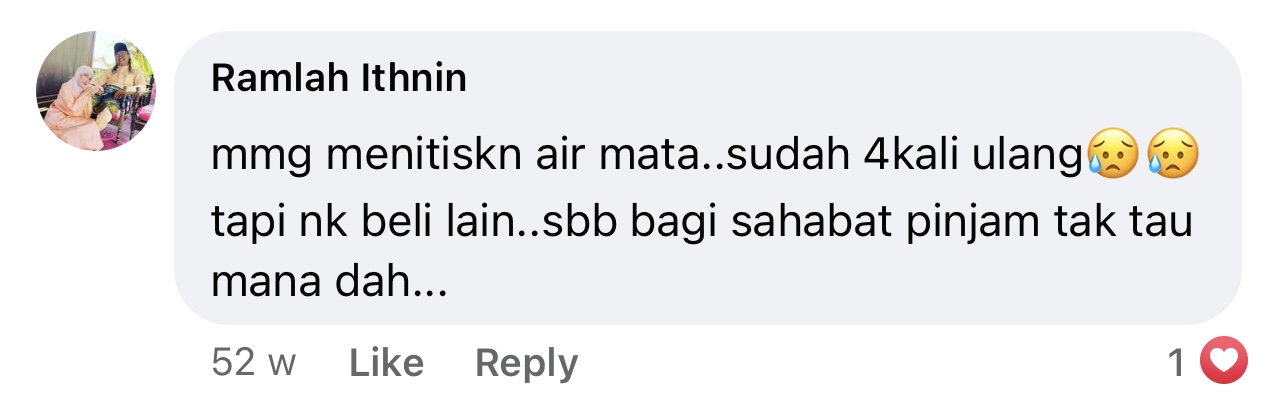This screenshot has width=1284, height=408.
Task: Open Ramlah Ithnin's profile via name
Action: (339, 79)
